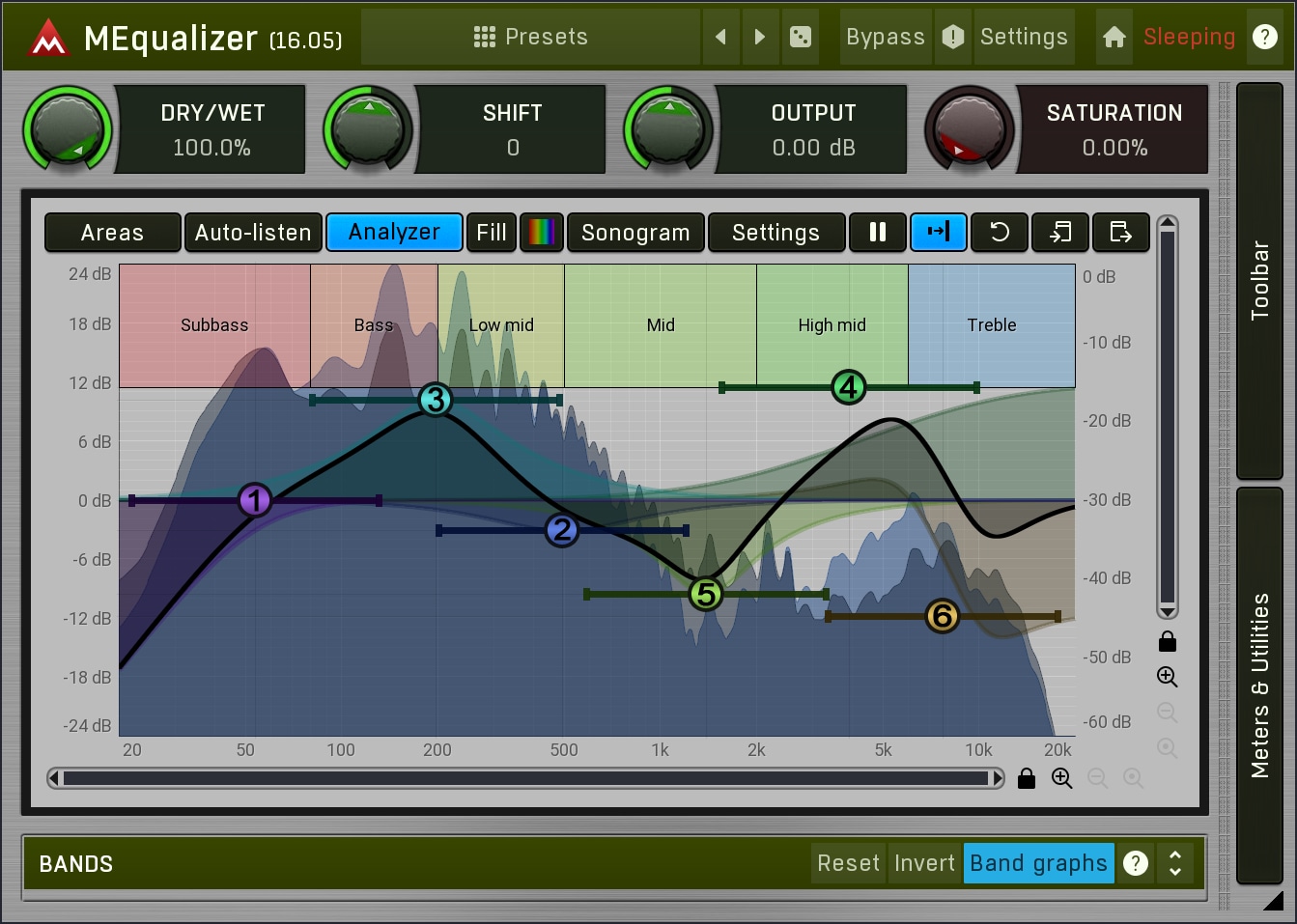Image resolution: width=1297 pixels, height=924 pixels.
Task: Toggle the Bypass button
Action: pyautogui.click(x=886, y=37)
